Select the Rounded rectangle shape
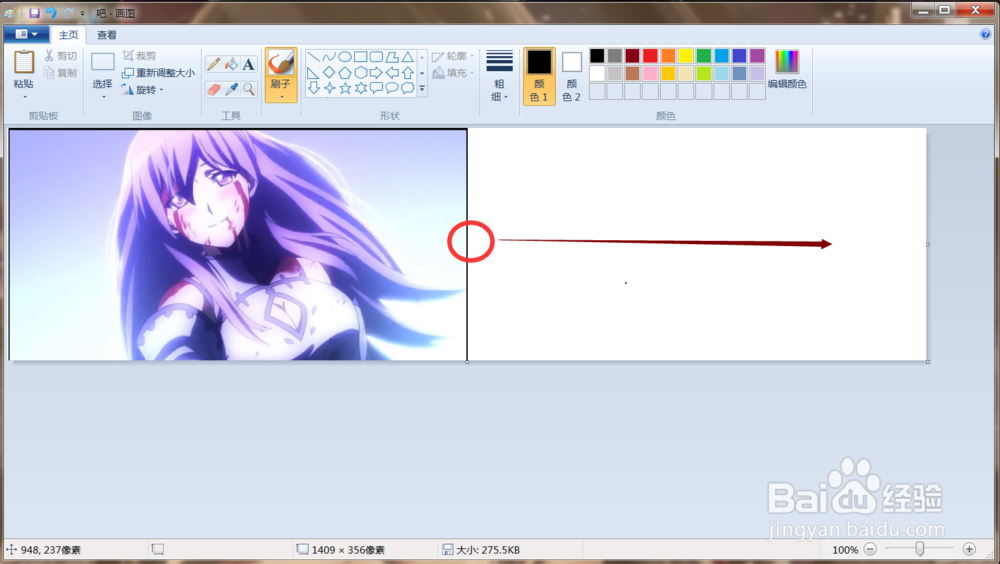The image size is (1000, 564). tap(376, 57)
